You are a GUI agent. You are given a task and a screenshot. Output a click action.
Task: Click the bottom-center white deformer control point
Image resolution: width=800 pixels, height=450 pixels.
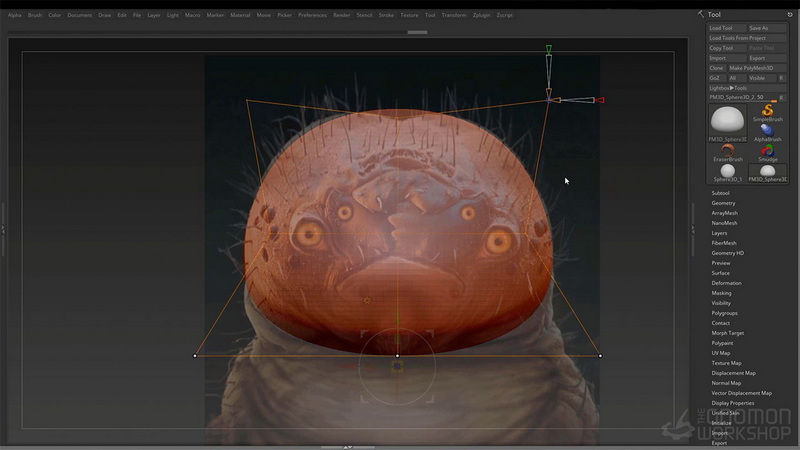coord(397,356)
